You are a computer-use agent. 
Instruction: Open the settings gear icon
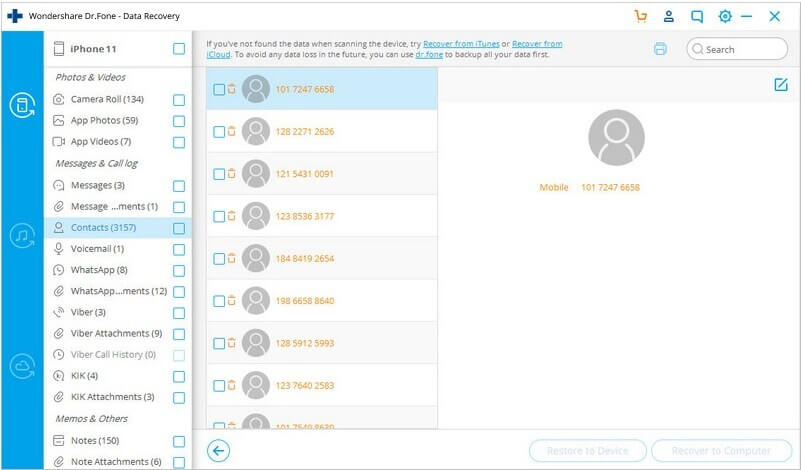pos(725,16)
